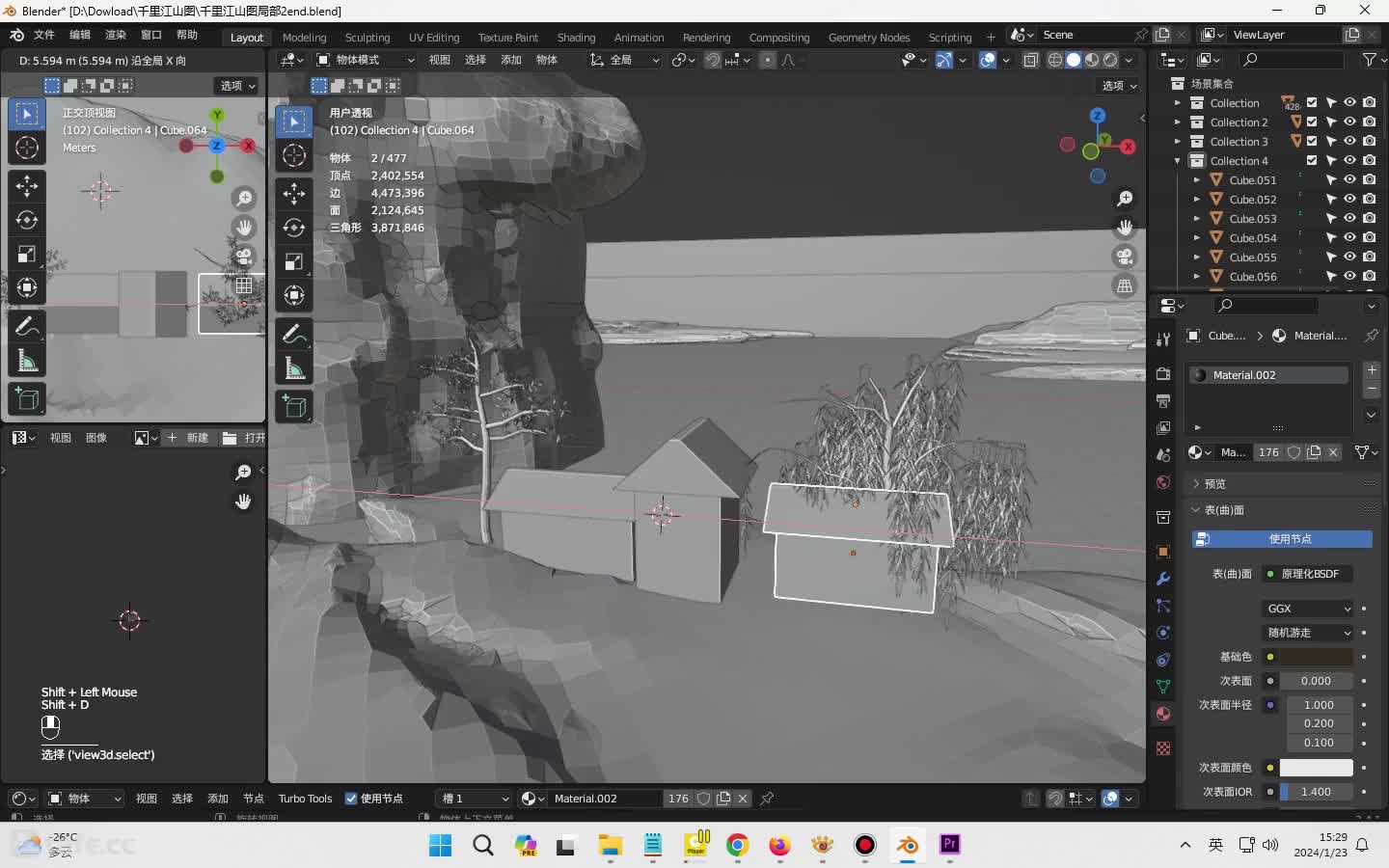The image size is (1389, 868).
Task: Open the 文件 menu
Action: 44,35
